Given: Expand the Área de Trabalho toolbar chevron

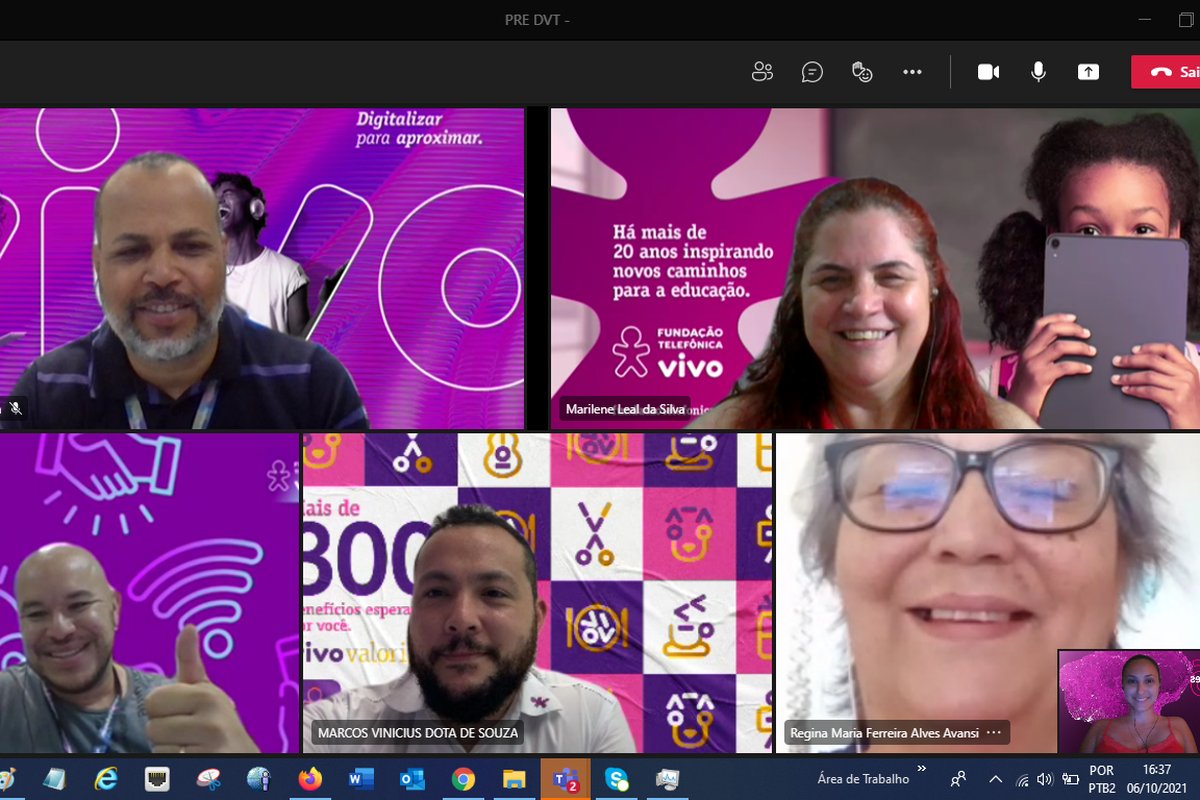Looking at the screenshot, I should coord(921,769).
